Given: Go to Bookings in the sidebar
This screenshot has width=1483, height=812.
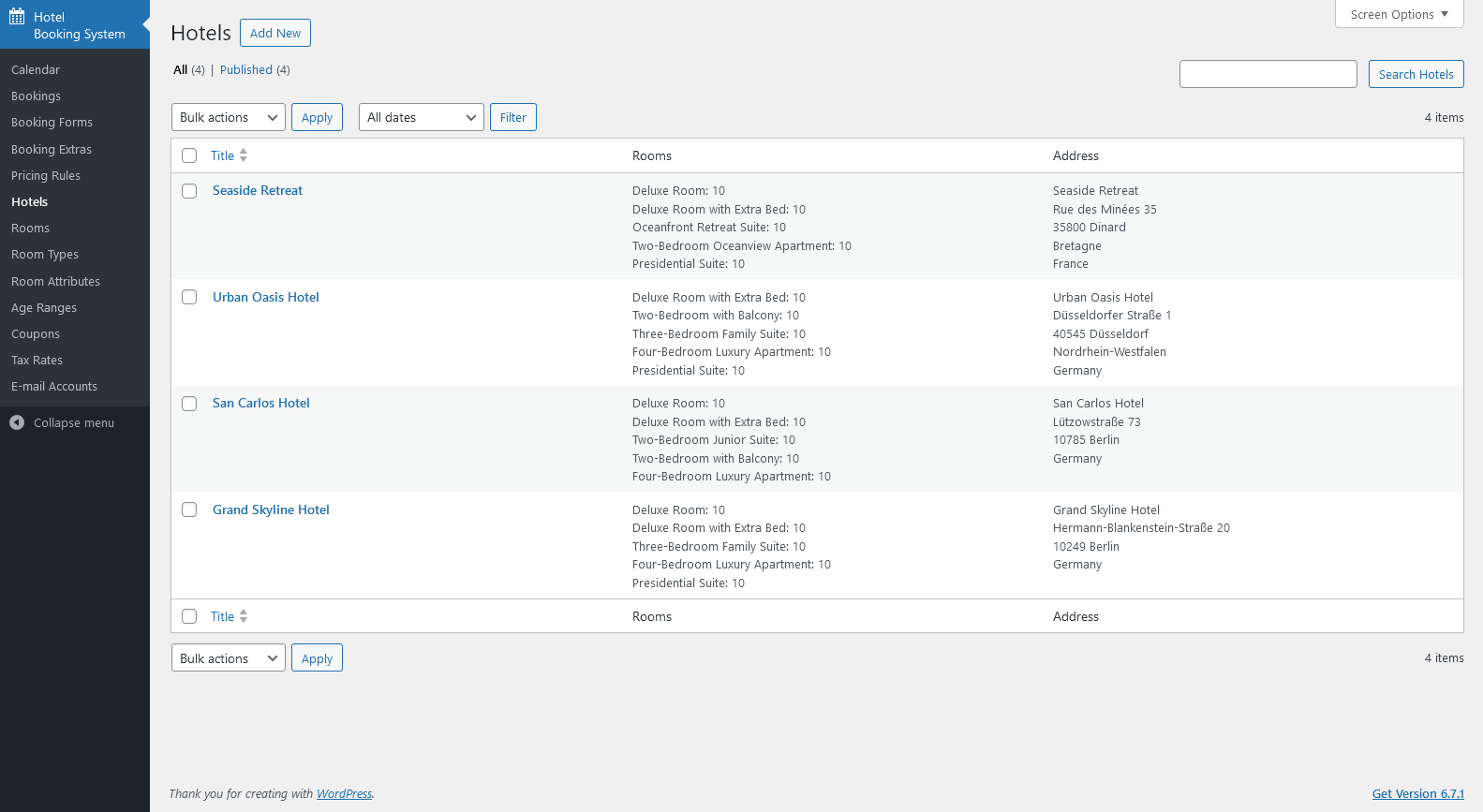Looking at the screenshot, I should tap(36, 96).
